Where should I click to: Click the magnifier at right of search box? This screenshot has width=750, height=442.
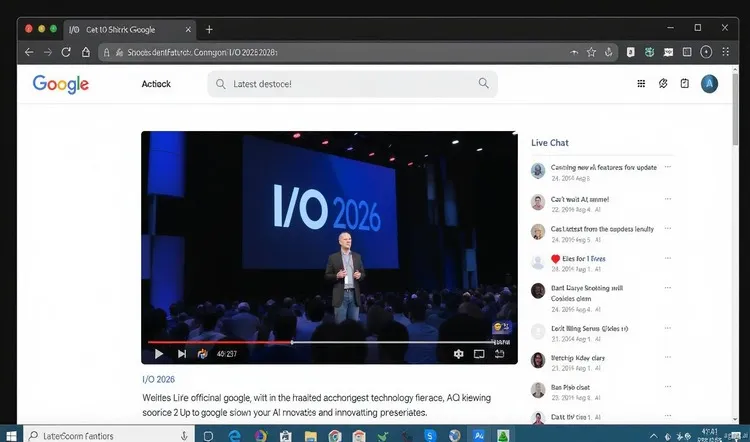tap(484, 83)
